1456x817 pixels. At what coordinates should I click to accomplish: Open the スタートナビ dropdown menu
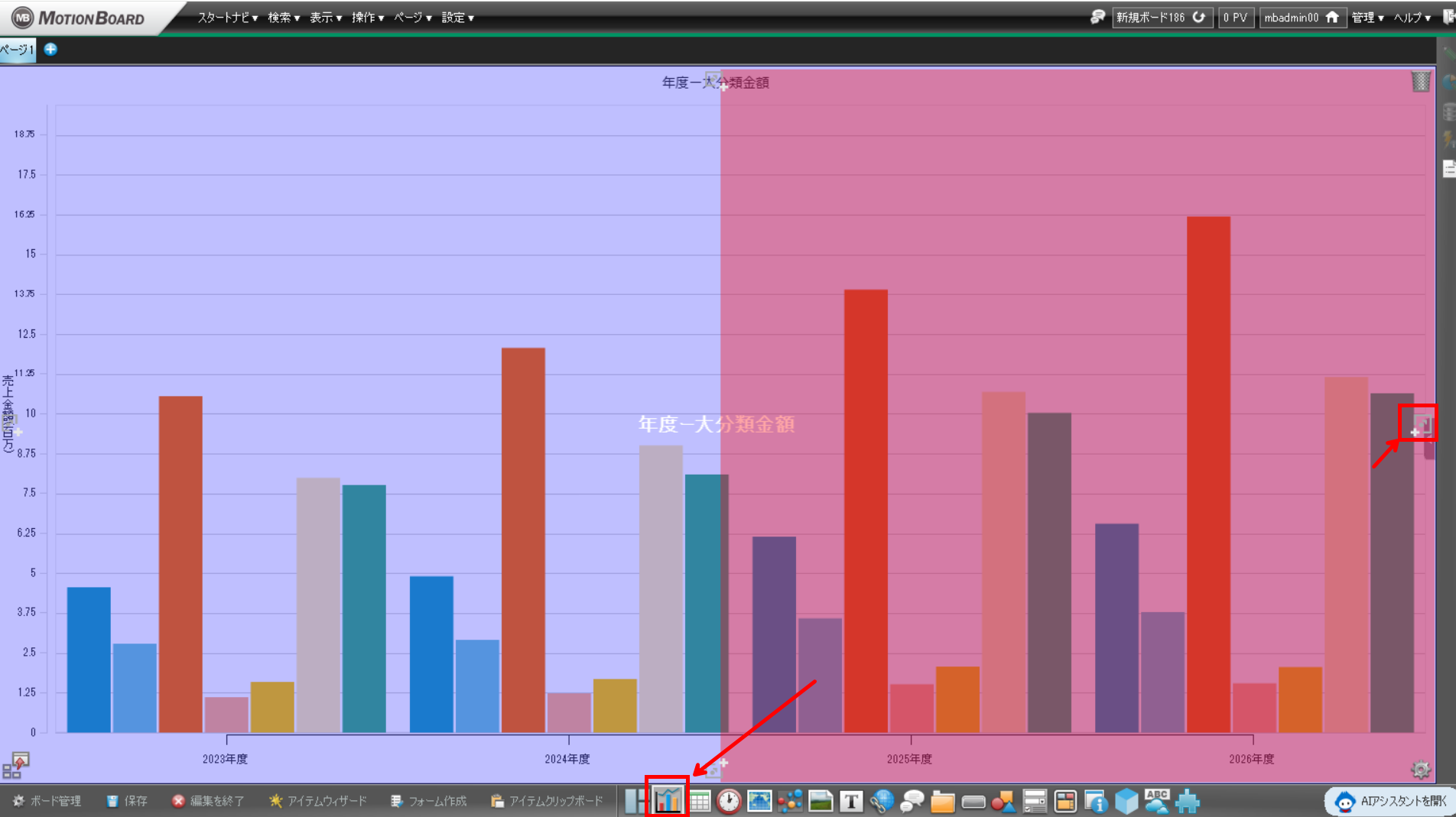click(x=228, y=18)
